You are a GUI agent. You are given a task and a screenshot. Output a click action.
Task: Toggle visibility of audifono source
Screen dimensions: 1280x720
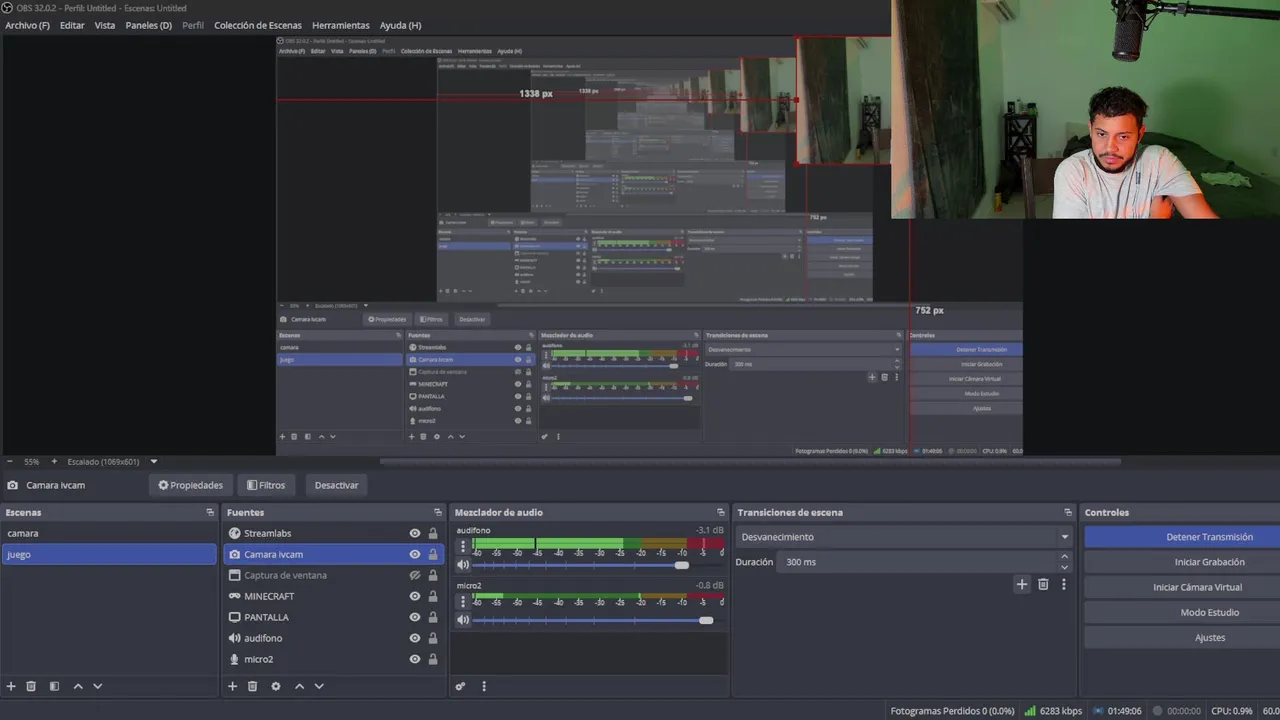(x=415, y=638)
